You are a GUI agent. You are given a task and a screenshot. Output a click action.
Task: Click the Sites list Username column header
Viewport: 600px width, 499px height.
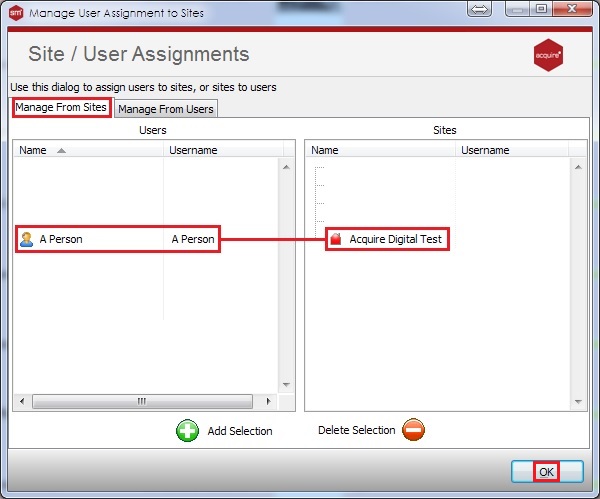pos(512,150)
